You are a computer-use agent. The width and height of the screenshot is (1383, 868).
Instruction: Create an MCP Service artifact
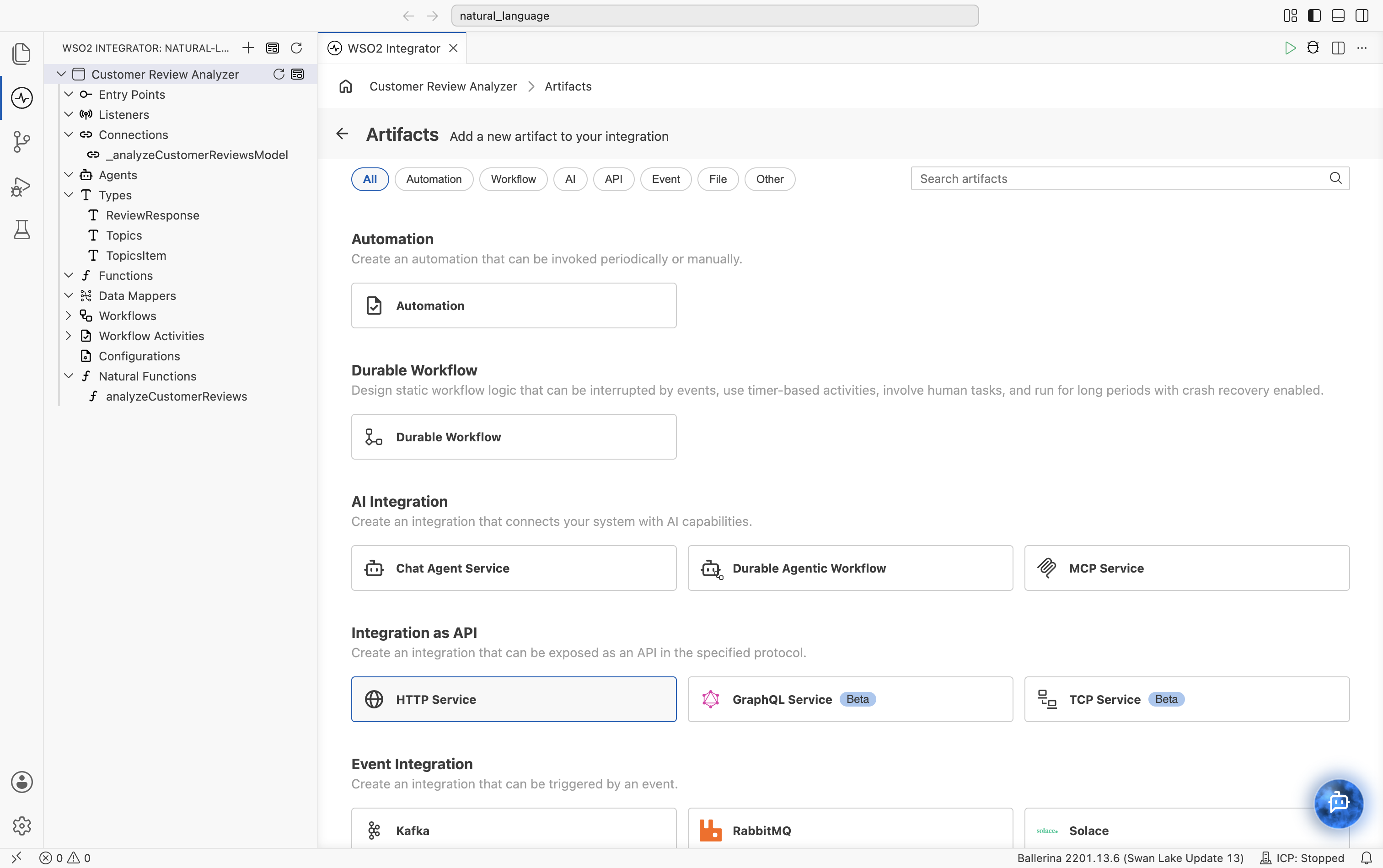pos(1187,568)
